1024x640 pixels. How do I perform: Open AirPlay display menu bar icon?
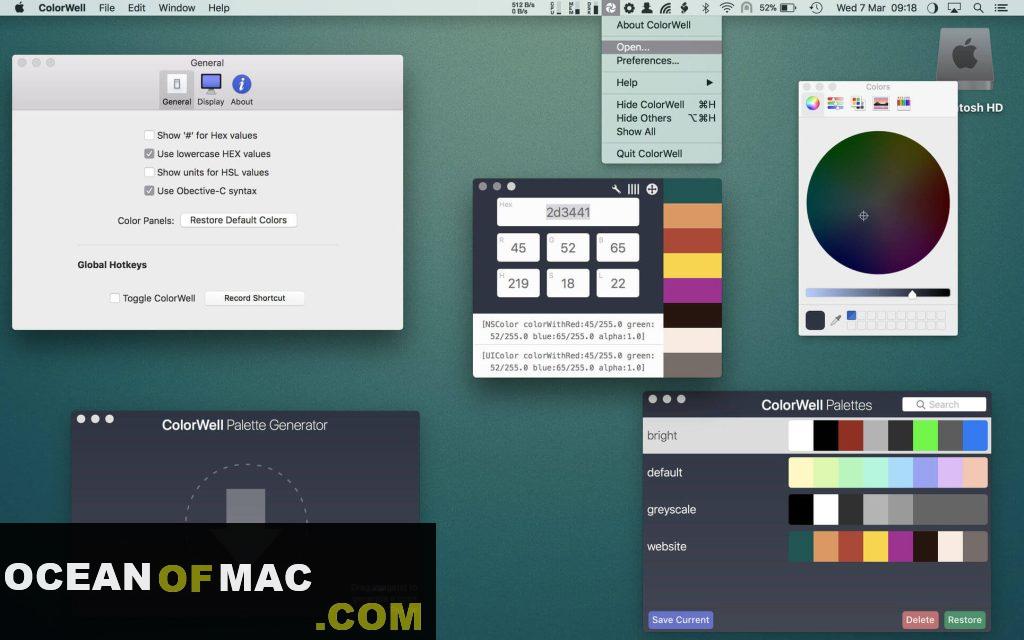954,8
